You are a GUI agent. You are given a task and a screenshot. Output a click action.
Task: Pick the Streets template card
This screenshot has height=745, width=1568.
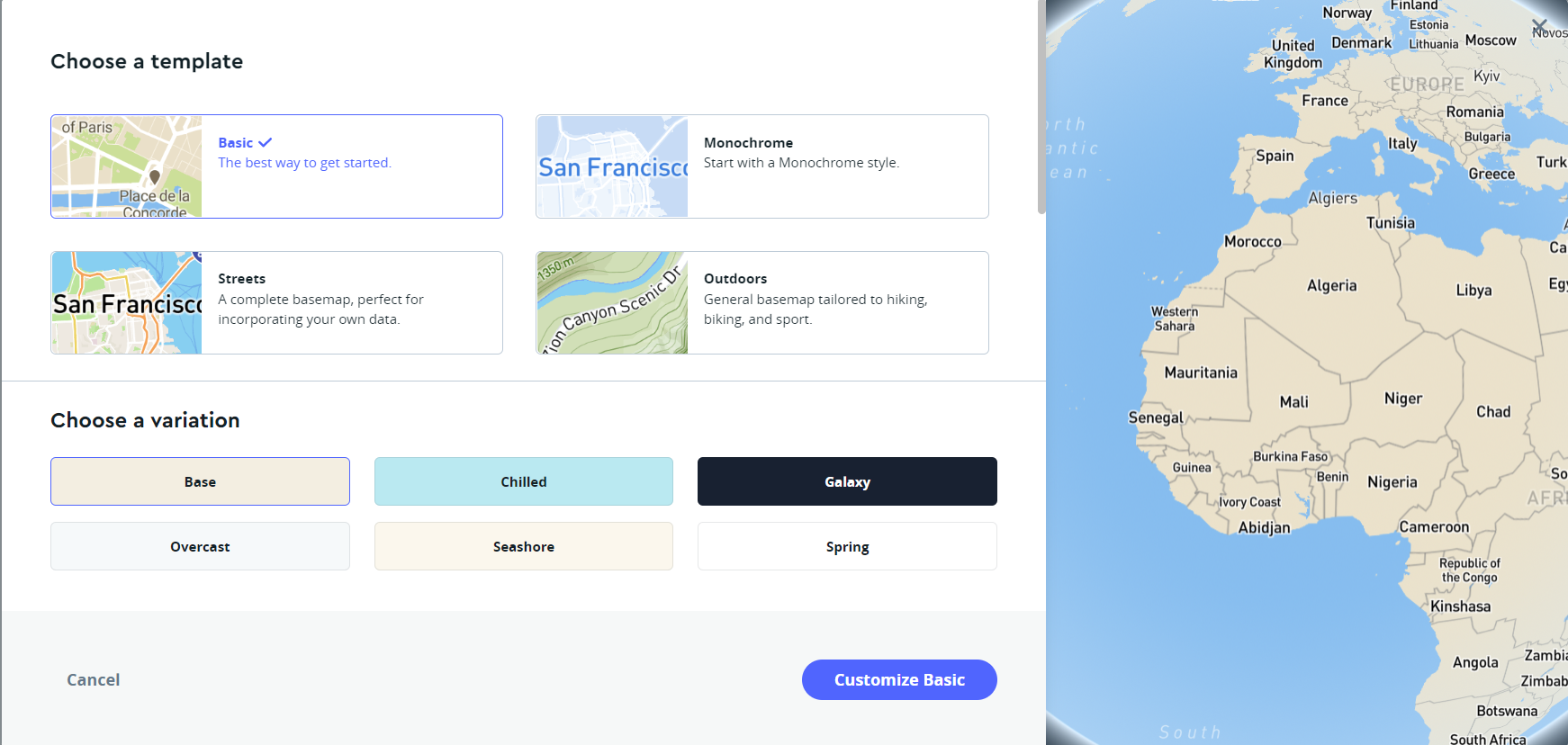point(276,302)
